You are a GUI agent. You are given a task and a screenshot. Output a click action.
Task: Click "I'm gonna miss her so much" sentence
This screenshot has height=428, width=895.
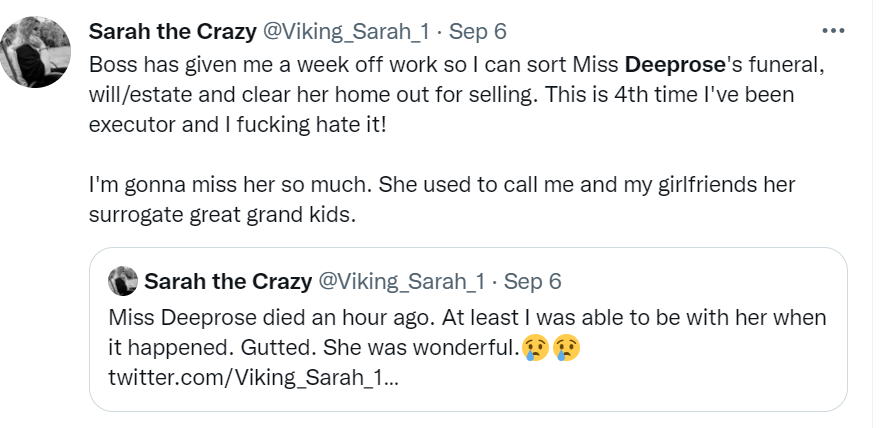[231, 184]
